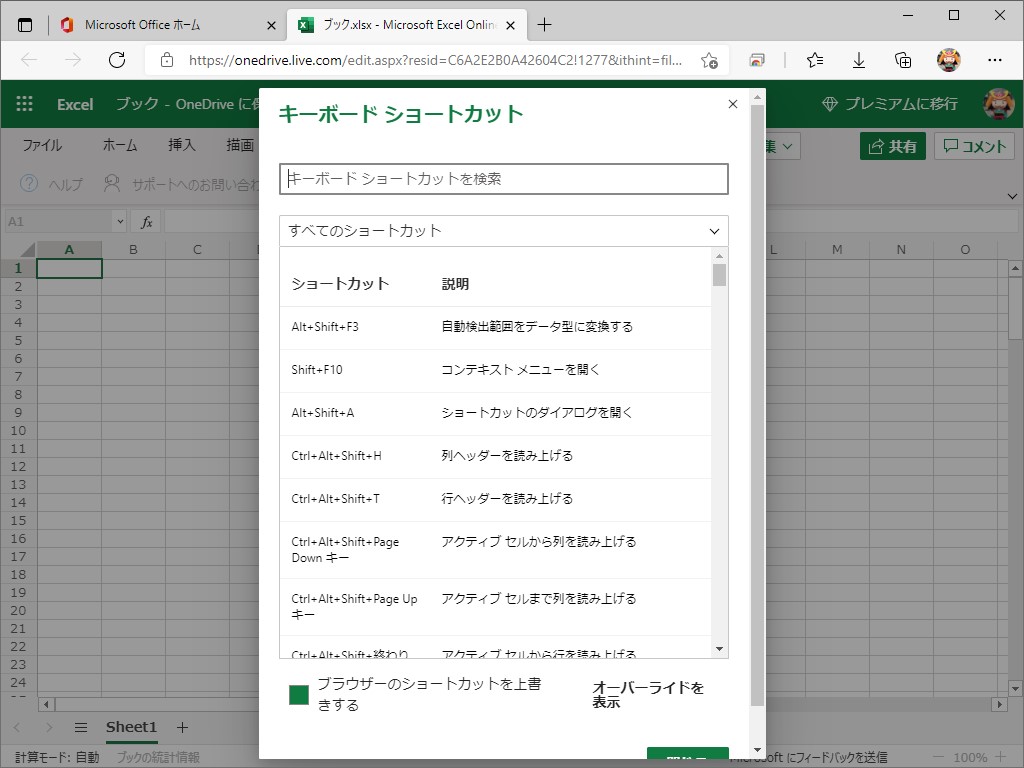Open the ファイル ribbon menu
The image size is (1024, 768).
[x=41, y=145]
